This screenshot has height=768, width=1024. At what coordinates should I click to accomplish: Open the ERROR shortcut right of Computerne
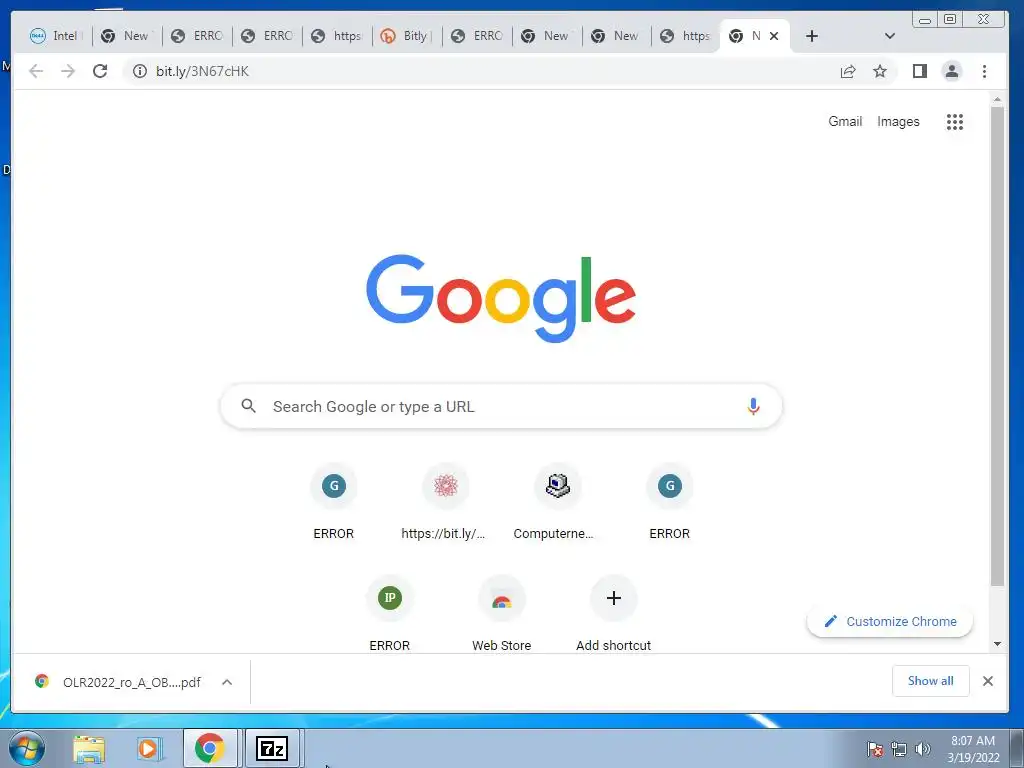pyautogui.click(x=669, y=503)
